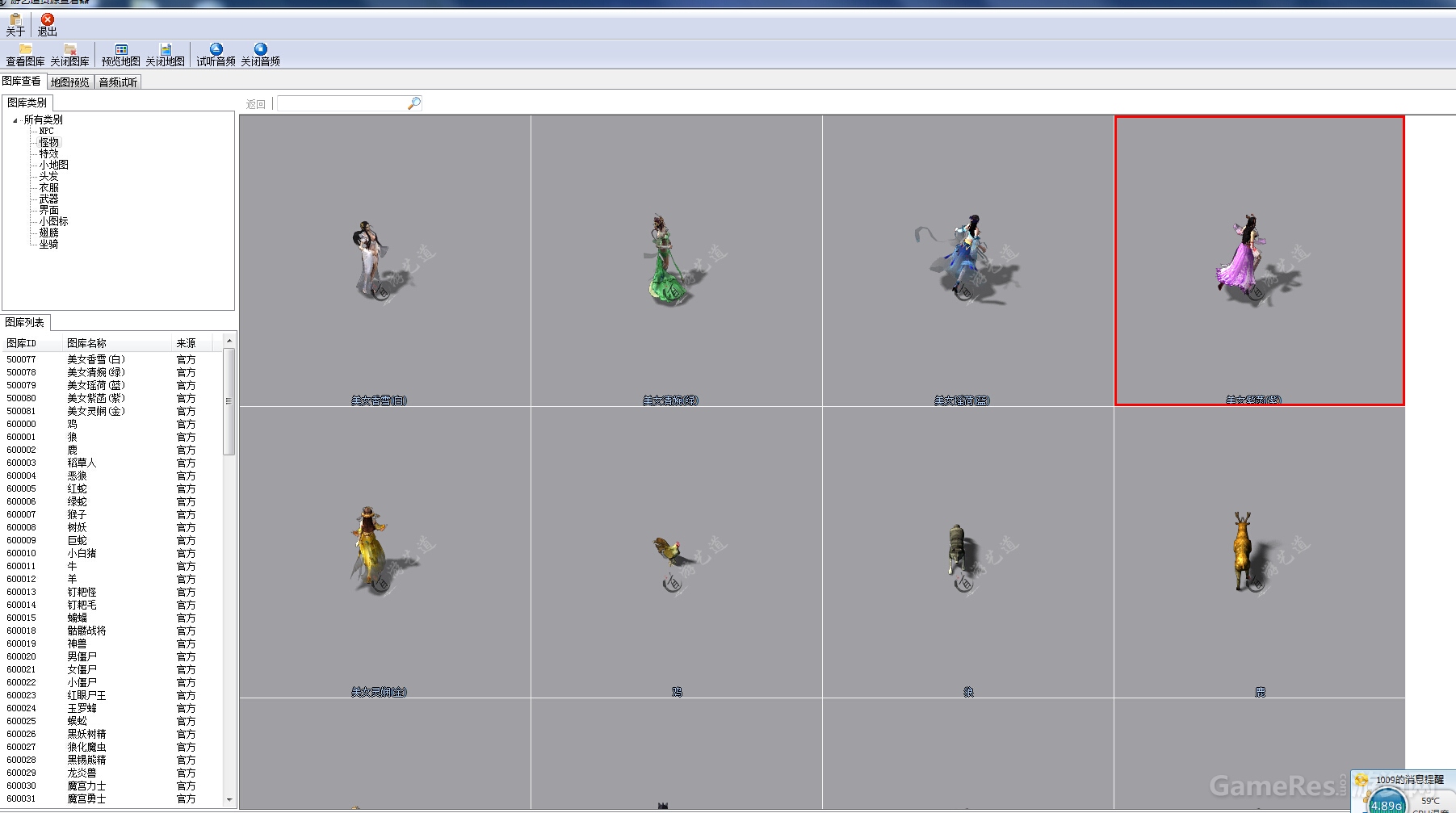The image size is (1456, 813).
Task: Select row 500080 美女紫菡(紫)
Action: pyautogui.click(x=111, y=398)
